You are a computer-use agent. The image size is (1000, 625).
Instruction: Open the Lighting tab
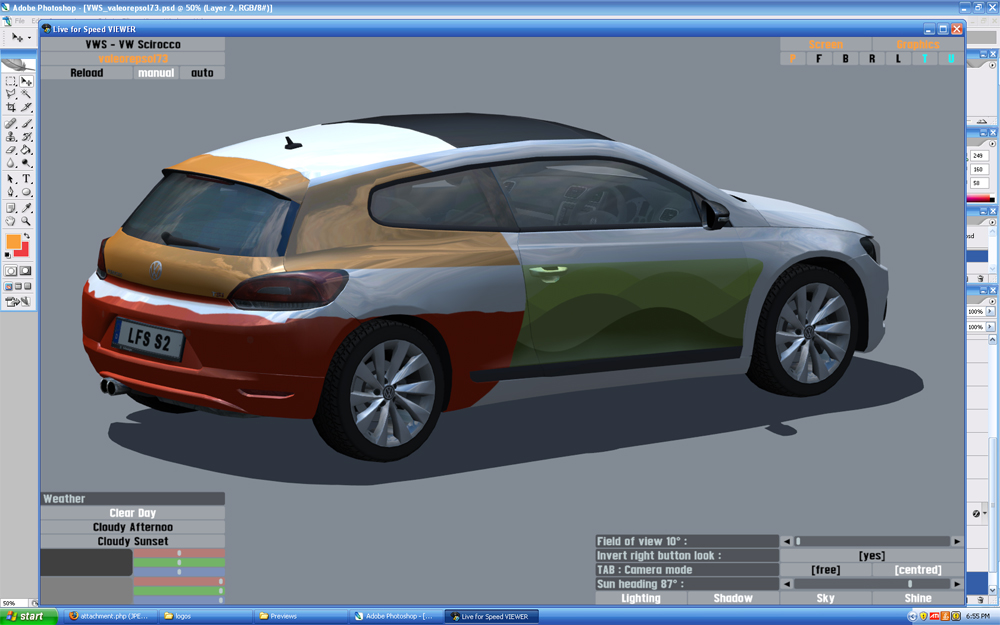point(641,598)
